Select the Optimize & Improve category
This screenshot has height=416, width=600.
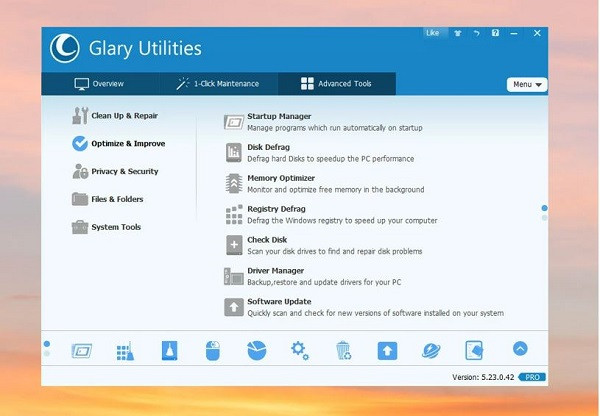(119, 144)
